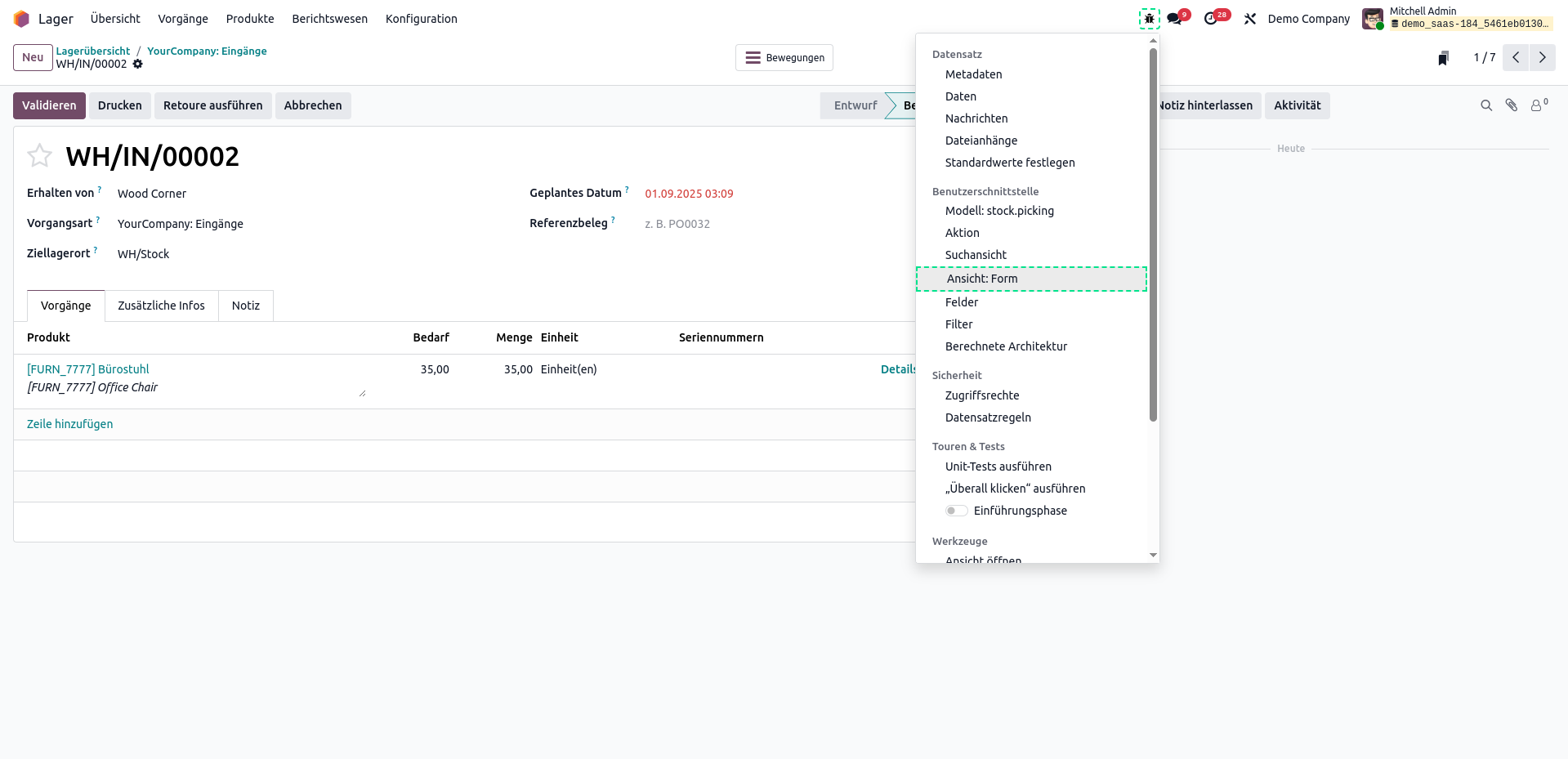This screenshot has width=1568, height=759.
Task: Open the Bewegungen smart button
Action: [x=784, y=58]
